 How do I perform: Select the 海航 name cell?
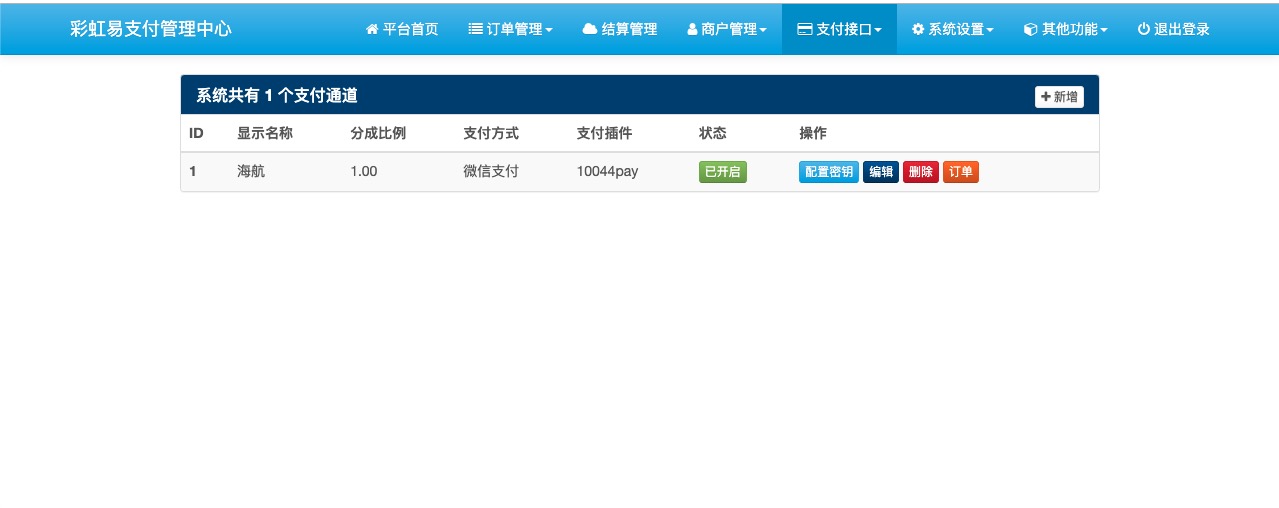[251, 171]
